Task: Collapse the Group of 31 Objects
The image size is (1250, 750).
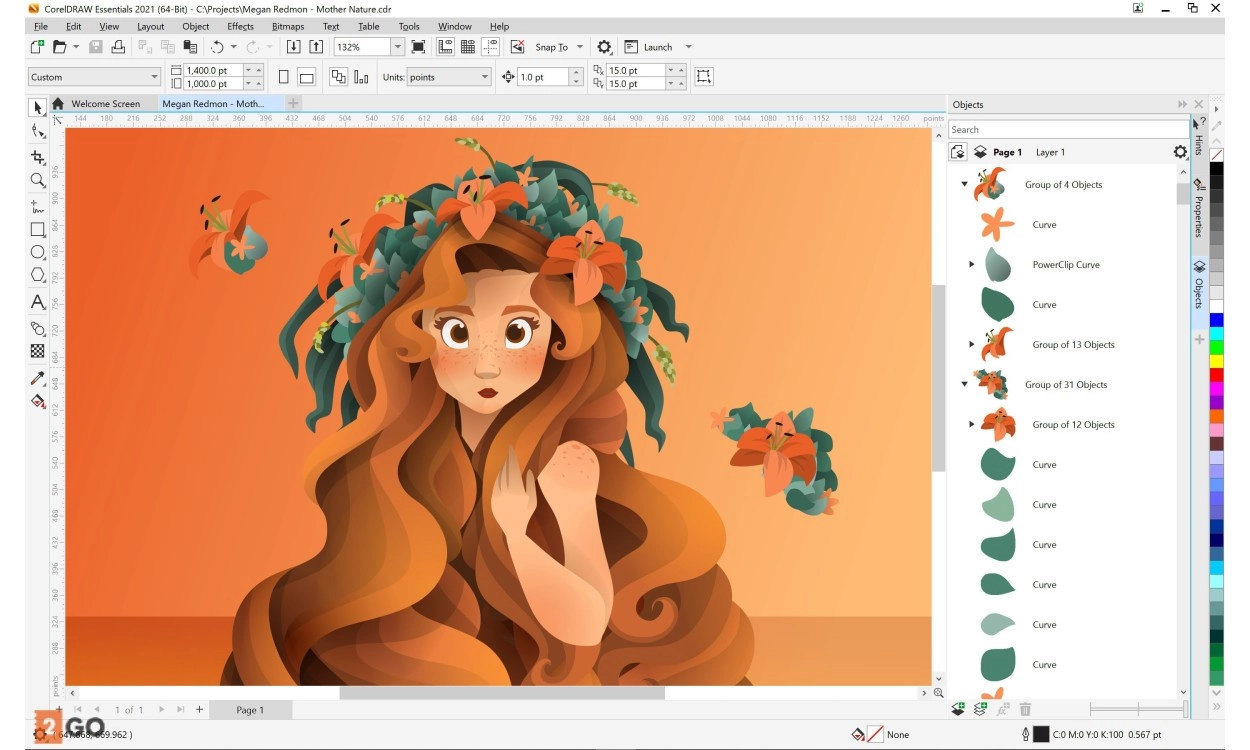Action: (x=964, y=384)
